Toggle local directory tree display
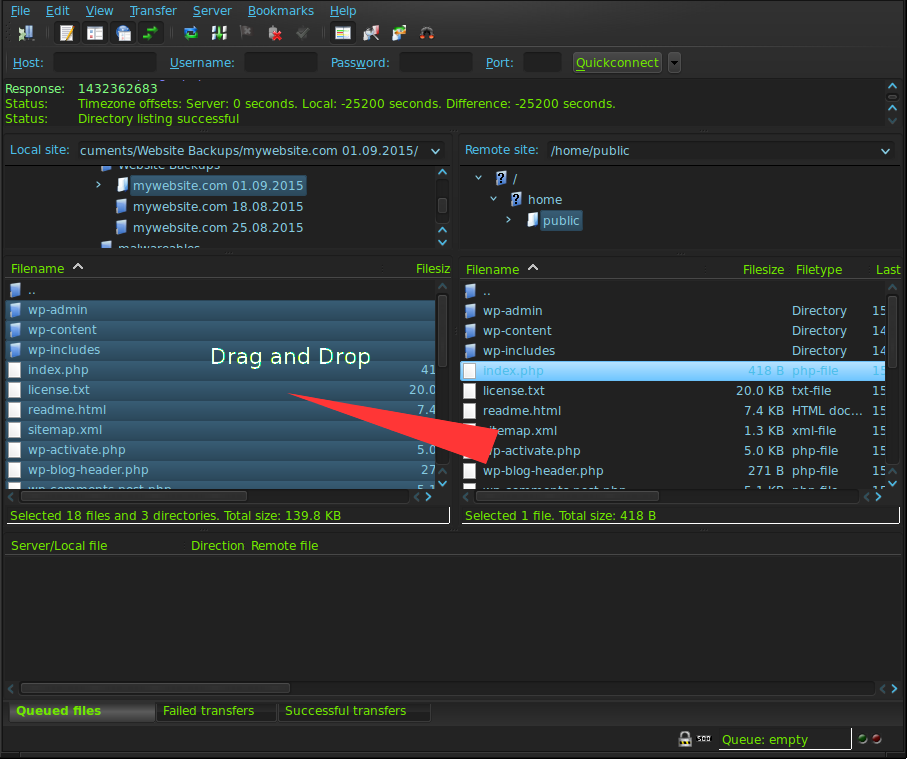907x760 pixels. click(95, 33)
